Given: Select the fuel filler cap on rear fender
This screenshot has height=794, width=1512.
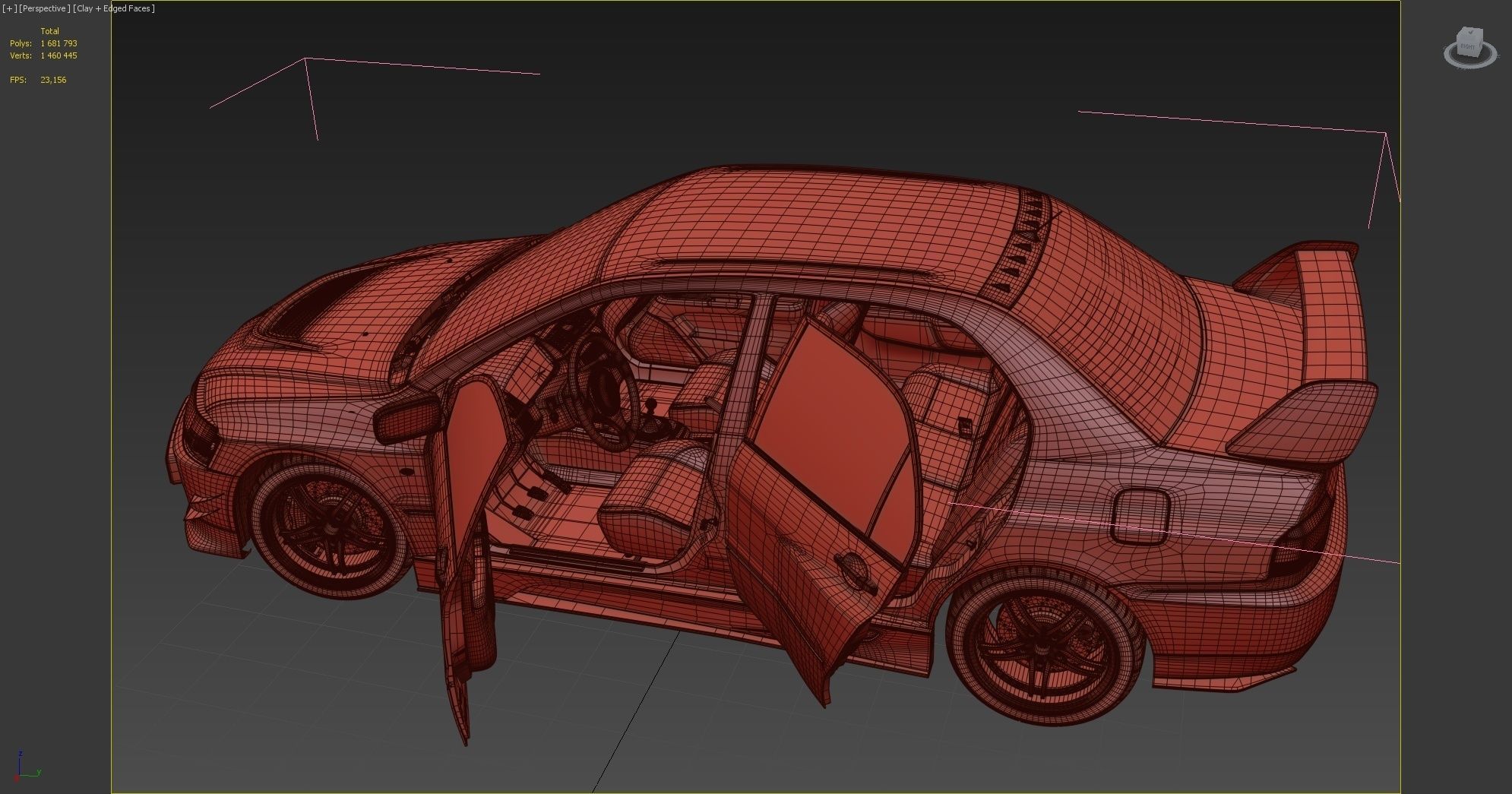Looking at the screenshot, I should 1140,517.
